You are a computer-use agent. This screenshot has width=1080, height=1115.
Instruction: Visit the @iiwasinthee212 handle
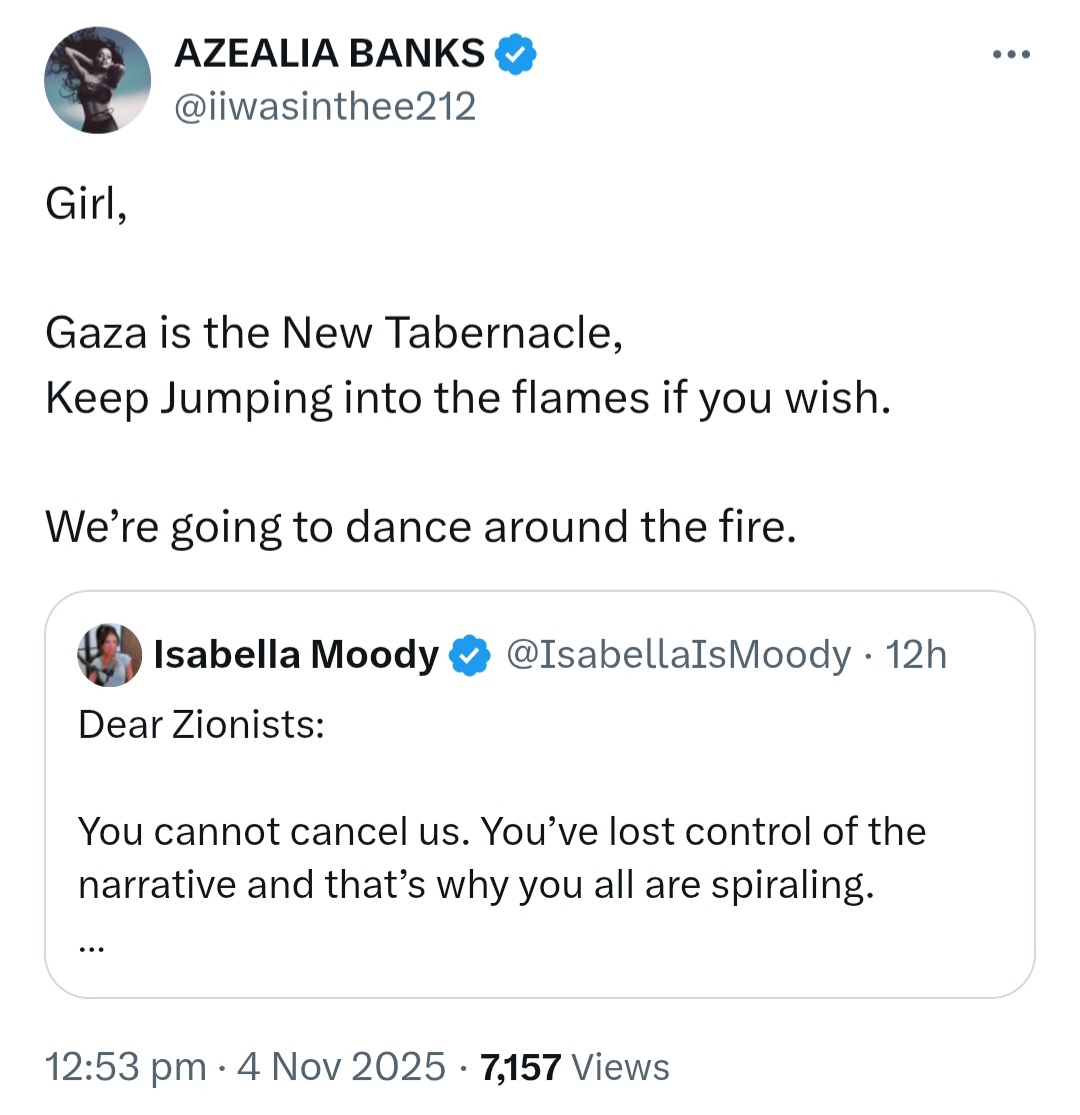pyautogui.click(x=325, y=107)
